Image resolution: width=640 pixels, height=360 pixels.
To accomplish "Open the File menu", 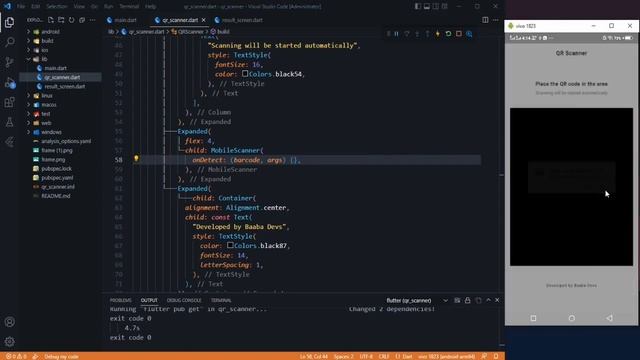I will coord(21,6).
